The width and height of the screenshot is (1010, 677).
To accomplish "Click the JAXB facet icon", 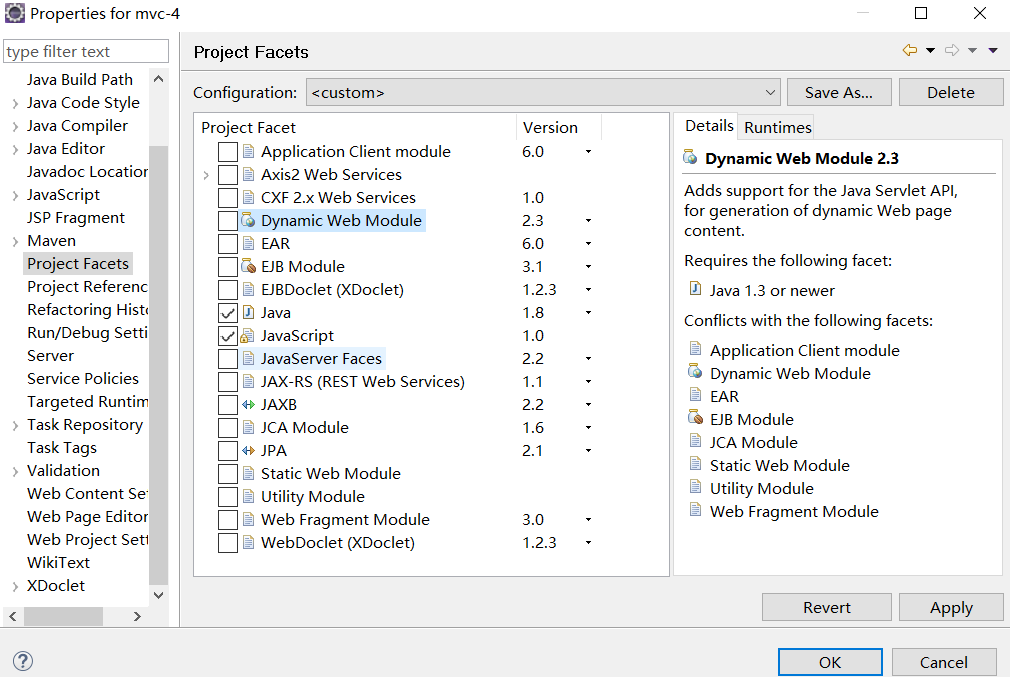I will coord(249,405).
